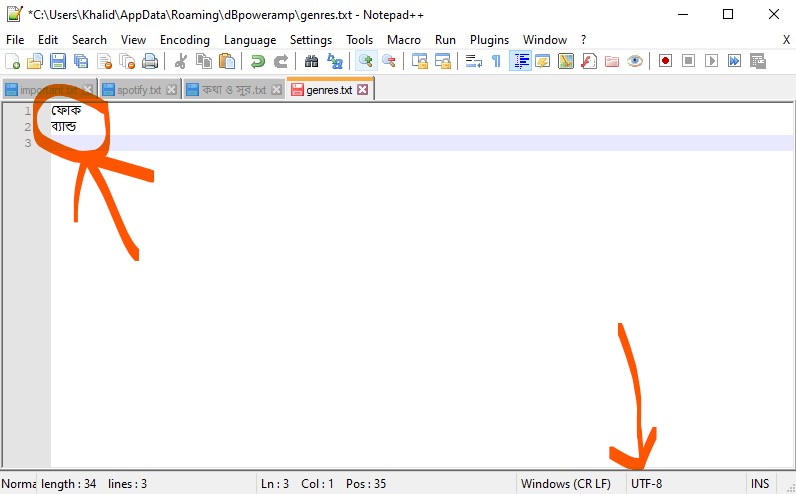Screen dimensions: 796x494
Task: Toggle Word wrap in the toolbar
Action: (474, 61)
